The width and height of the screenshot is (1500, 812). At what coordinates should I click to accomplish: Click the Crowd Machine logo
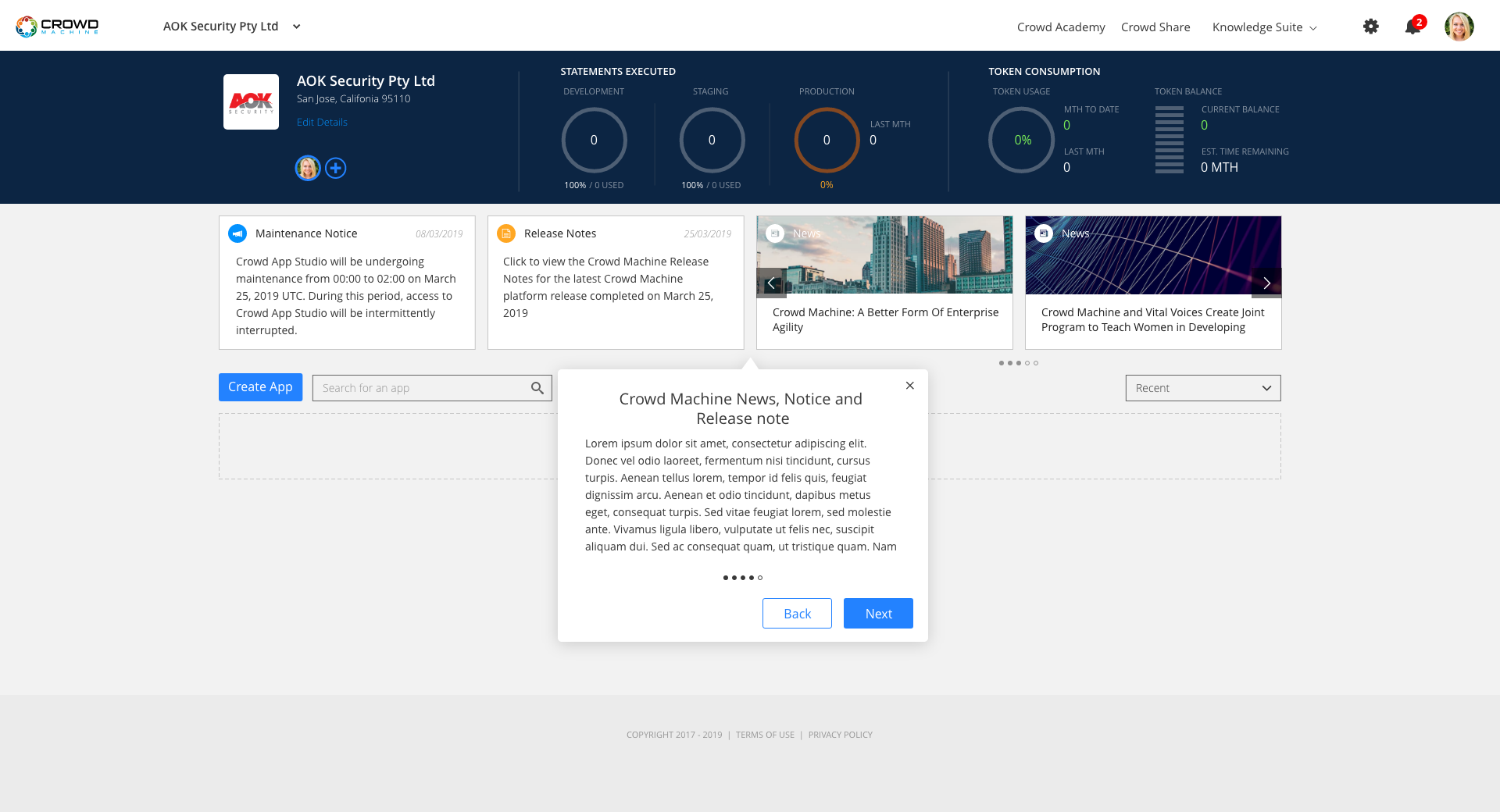click(57, 27)
